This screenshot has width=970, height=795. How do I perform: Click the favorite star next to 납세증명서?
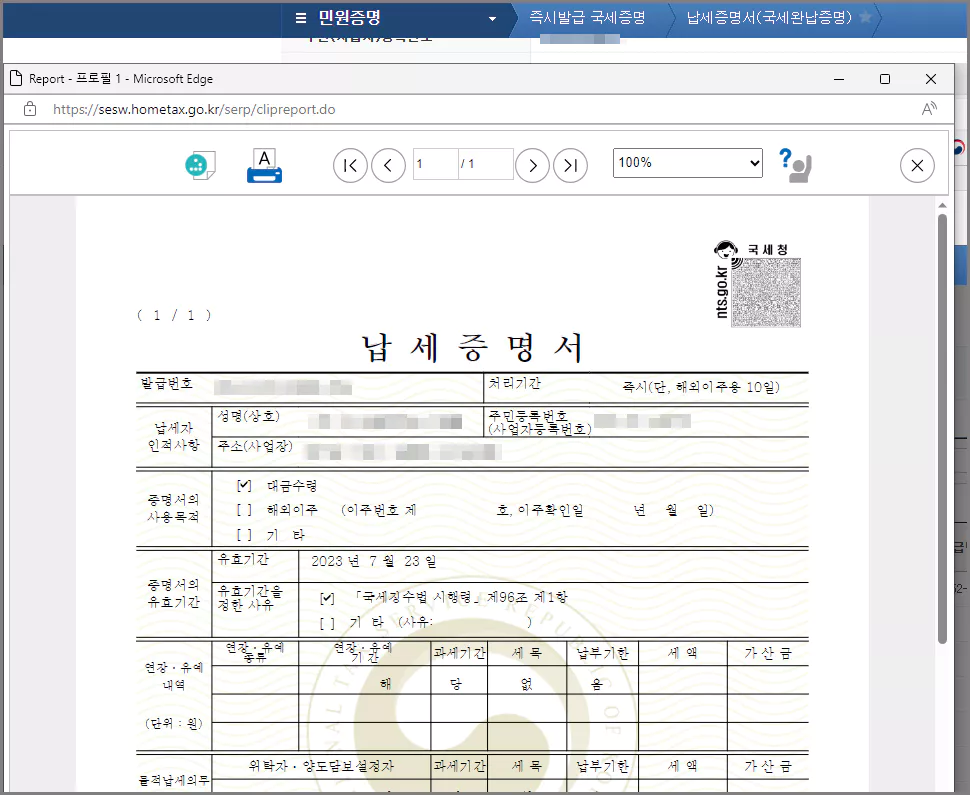click(x=866, y=17)
